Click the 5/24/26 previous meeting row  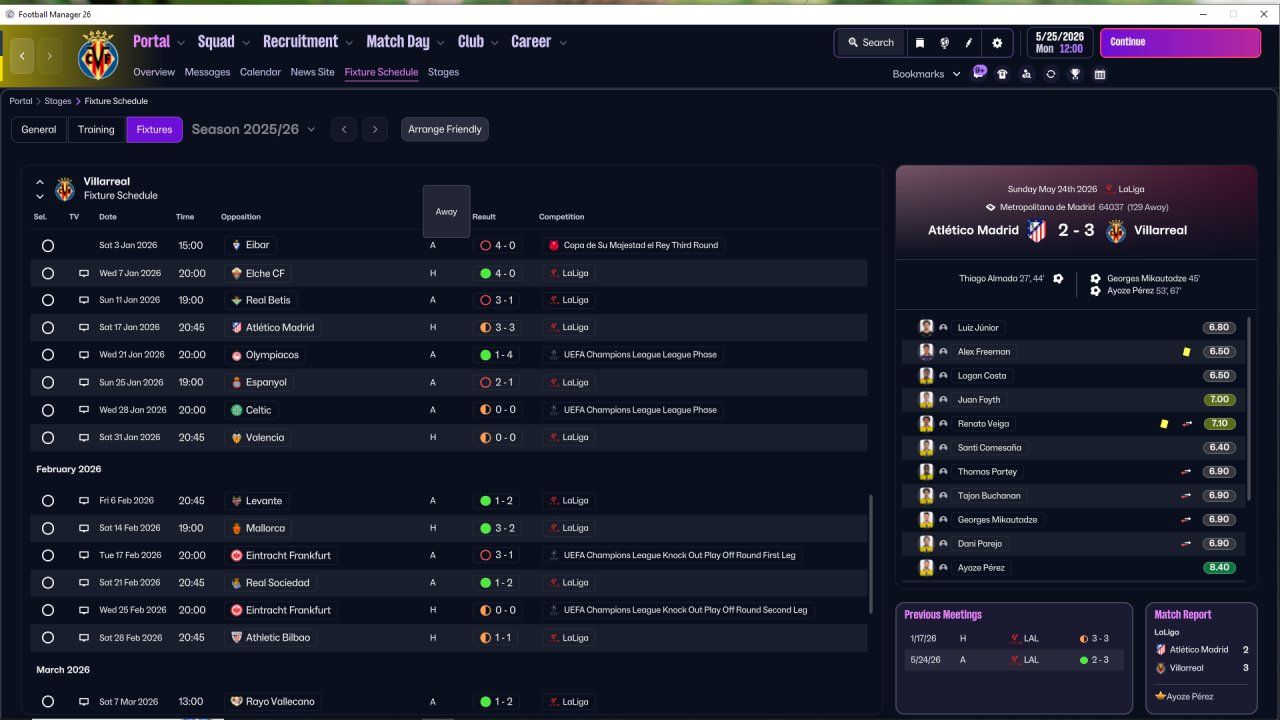1014,660
